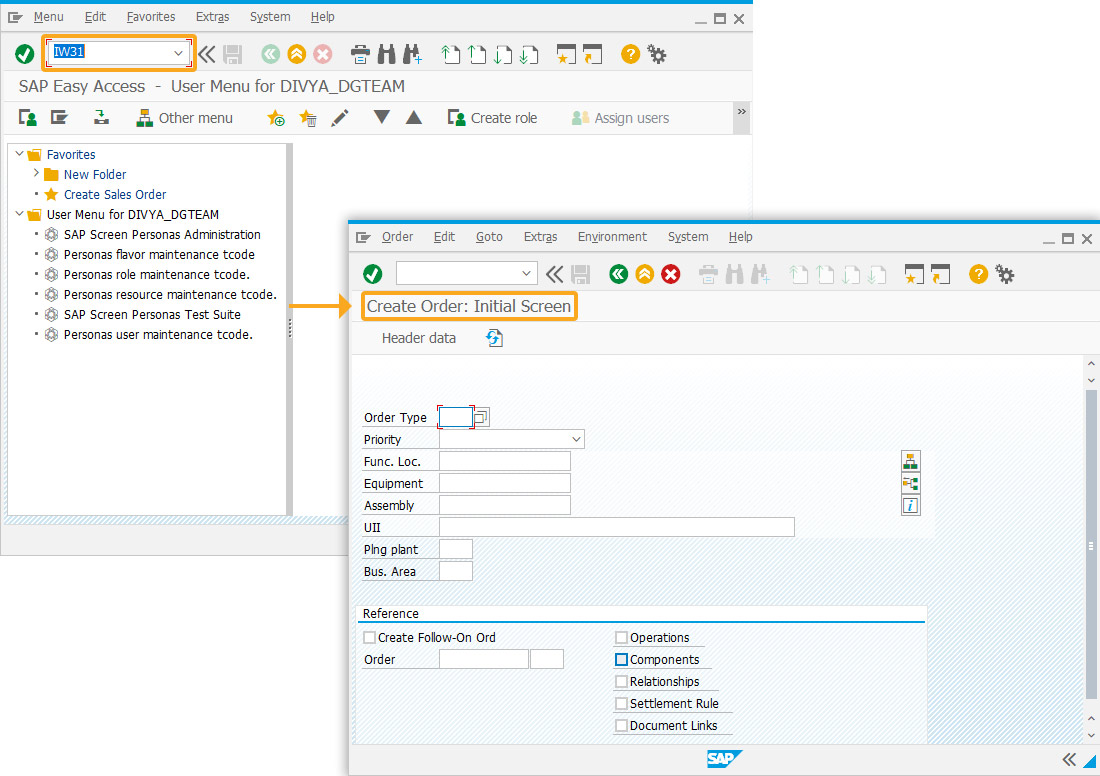
Task: Open Extras menu in Easy Access window
Action: click(x=213, y=17)
